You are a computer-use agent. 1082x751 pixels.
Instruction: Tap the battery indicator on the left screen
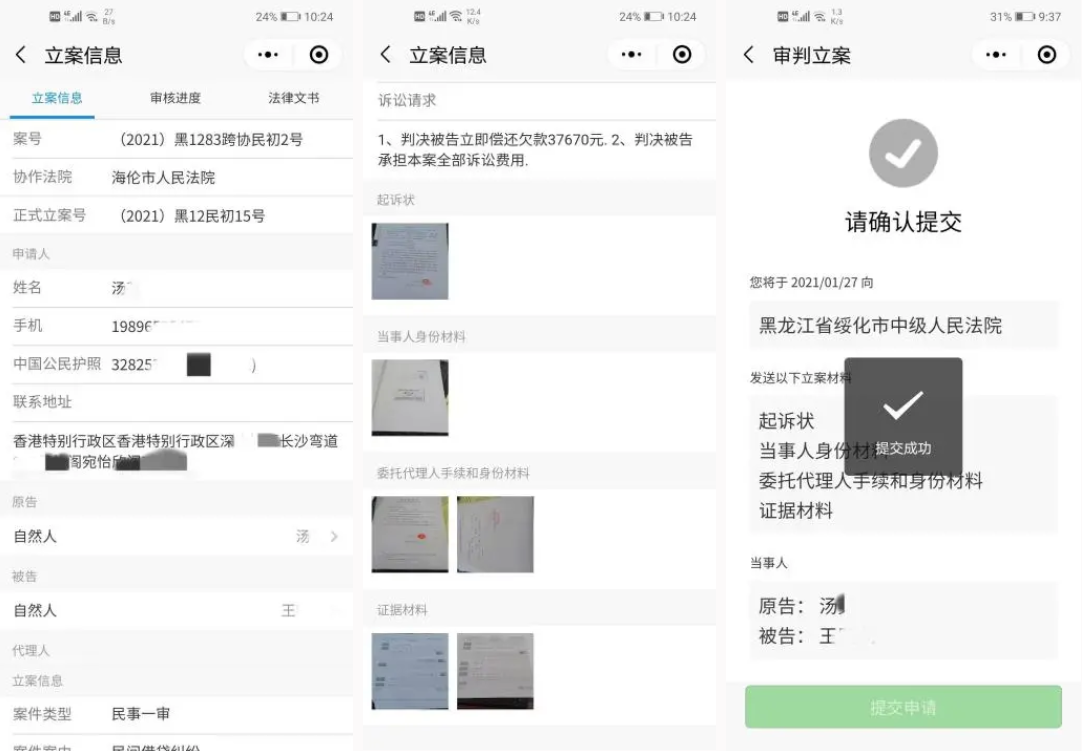(x=291, y=17)
